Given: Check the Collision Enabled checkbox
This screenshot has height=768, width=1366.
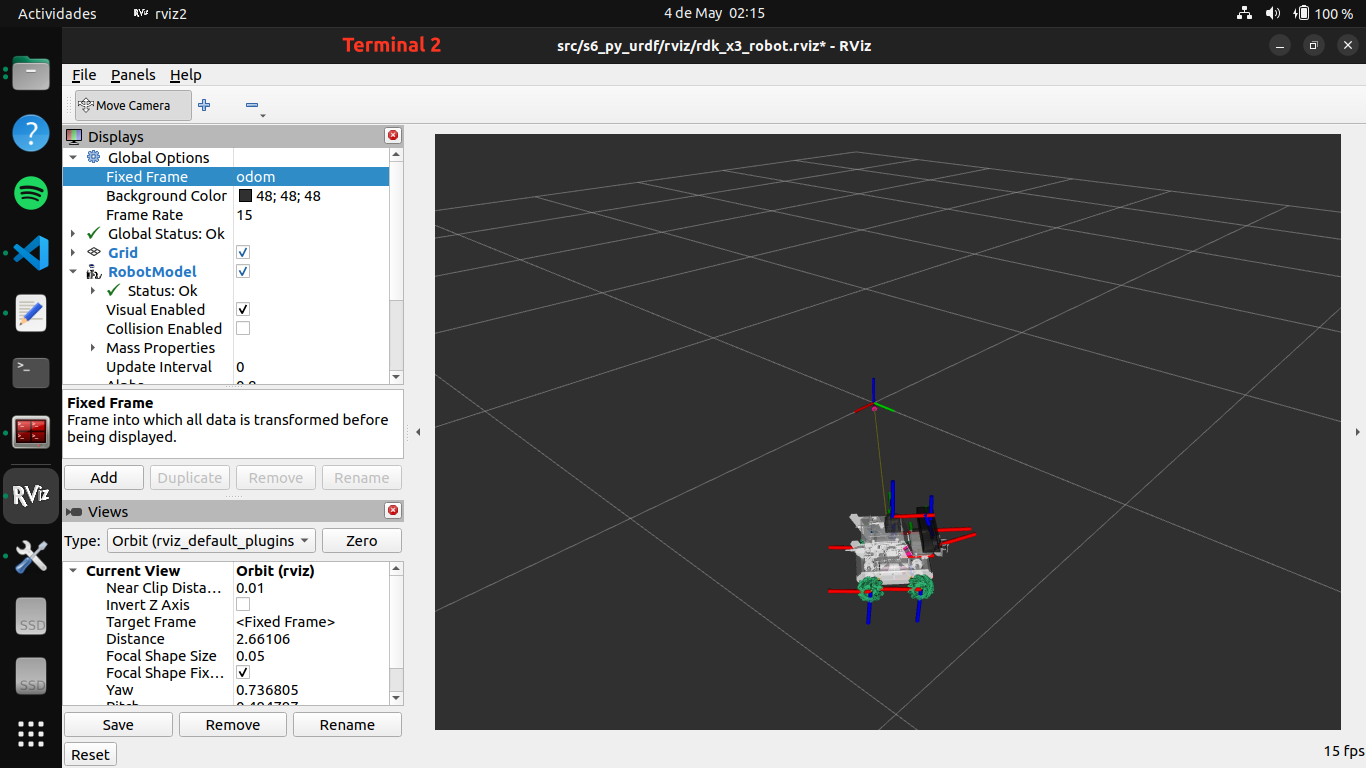Looking at the screenshot, I should (243, 328).
